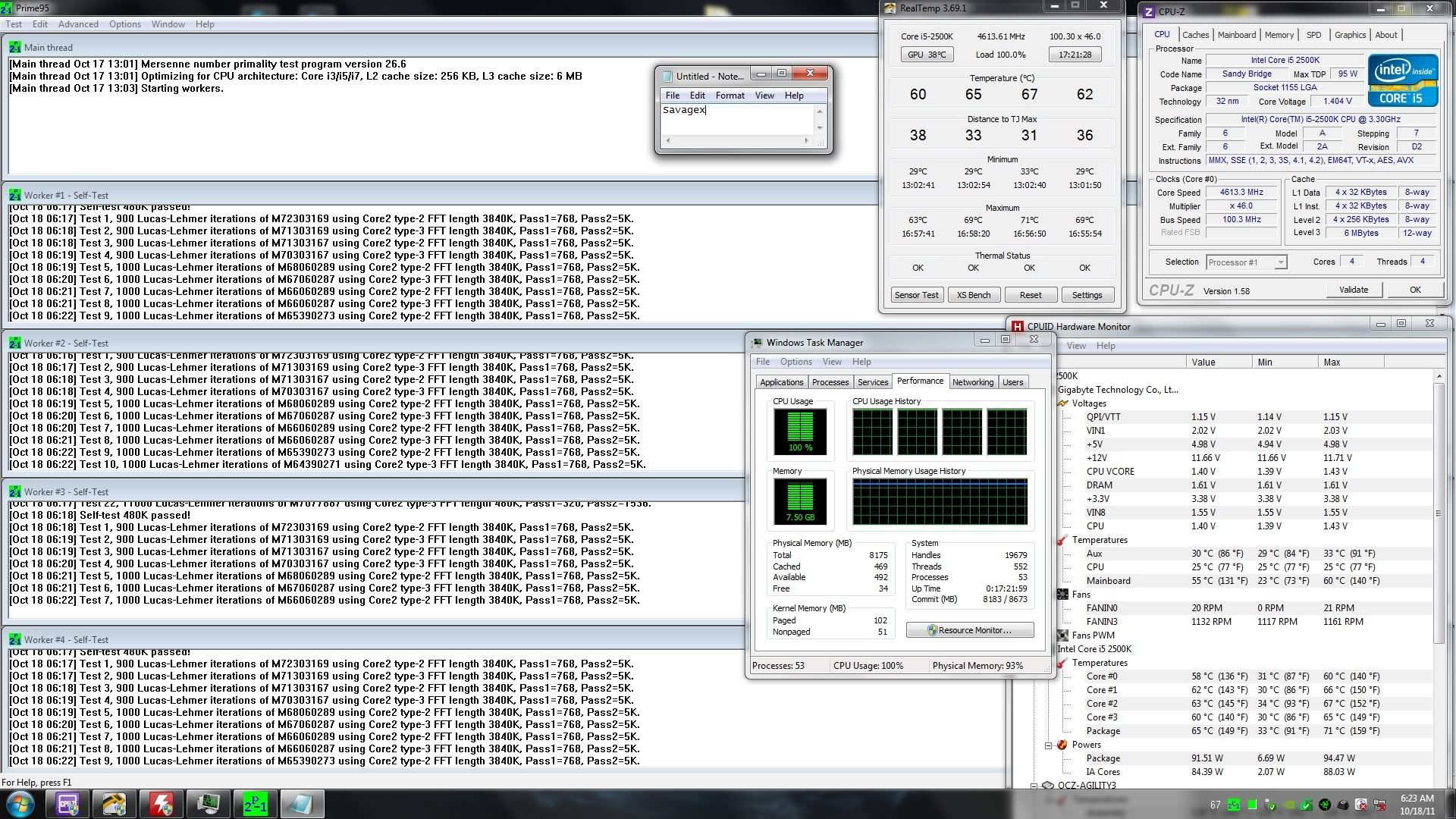
Task: Open the Caches tab in CPU-Z
Action: pos(1196,35)
